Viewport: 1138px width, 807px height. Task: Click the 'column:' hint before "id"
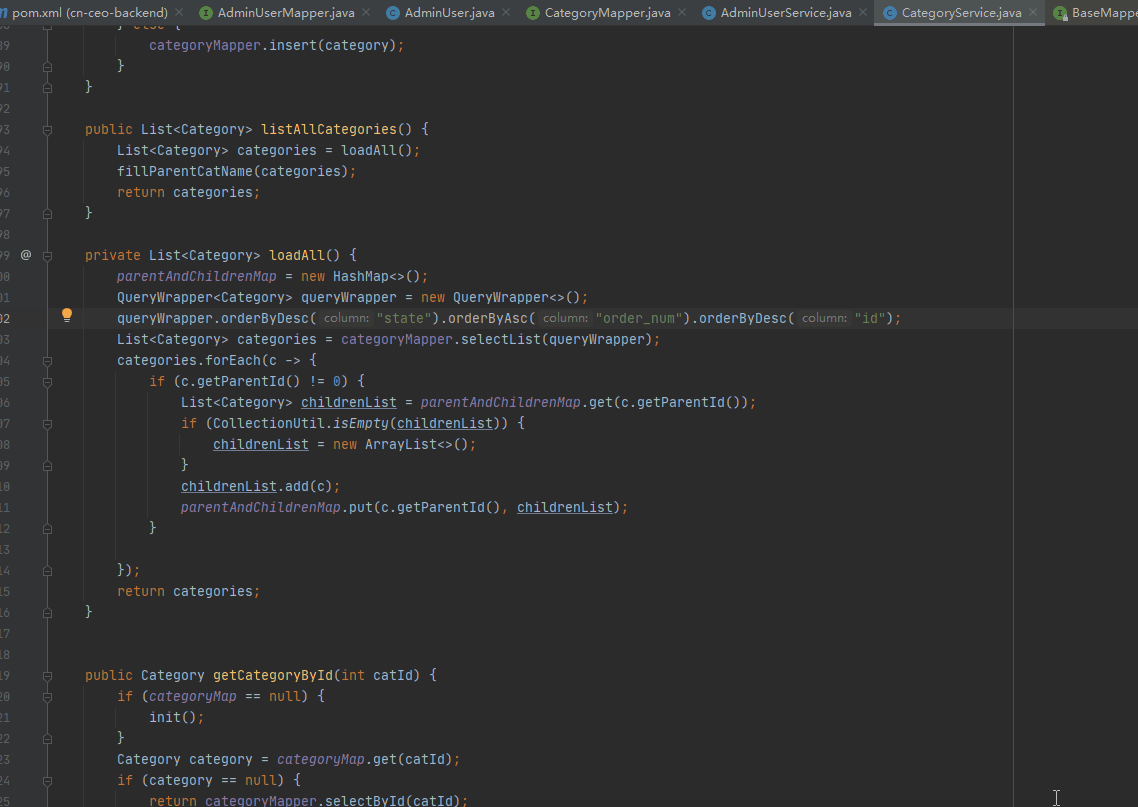pos(824,318)
